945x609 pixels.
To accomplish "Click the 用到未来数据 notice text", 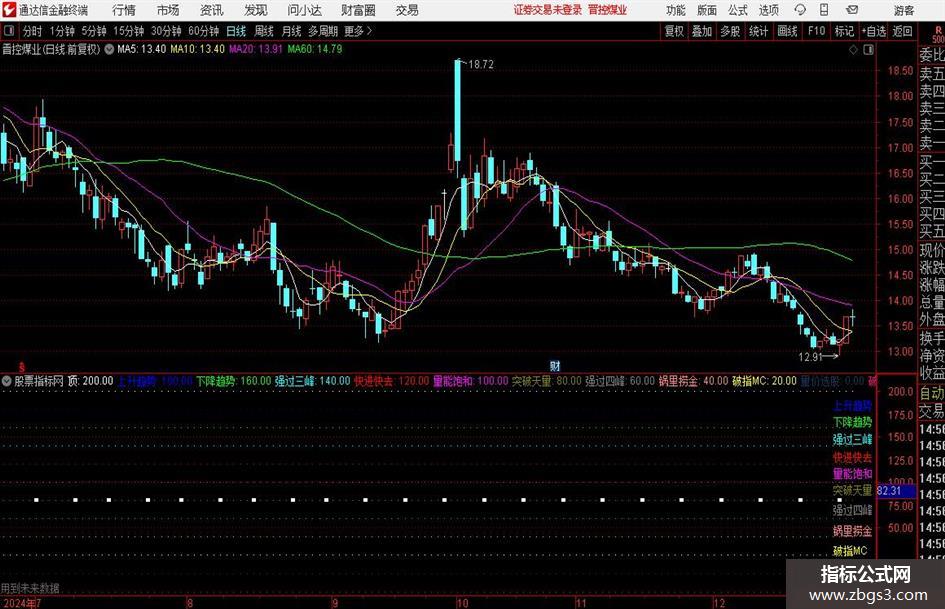I will (30, 588).
